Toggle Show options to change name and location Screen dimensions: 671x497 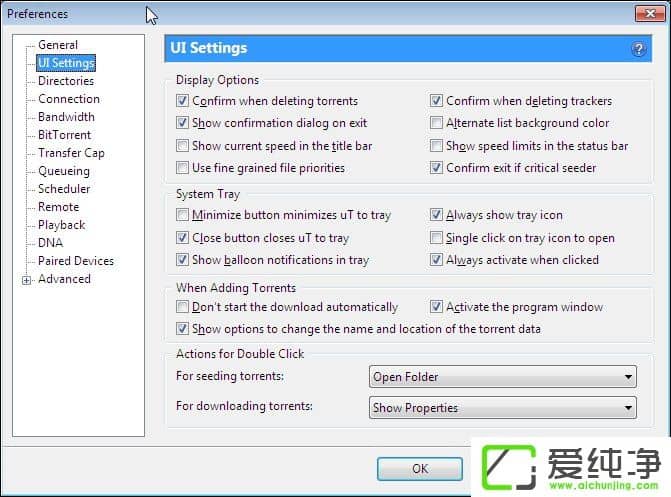[182, 329]
